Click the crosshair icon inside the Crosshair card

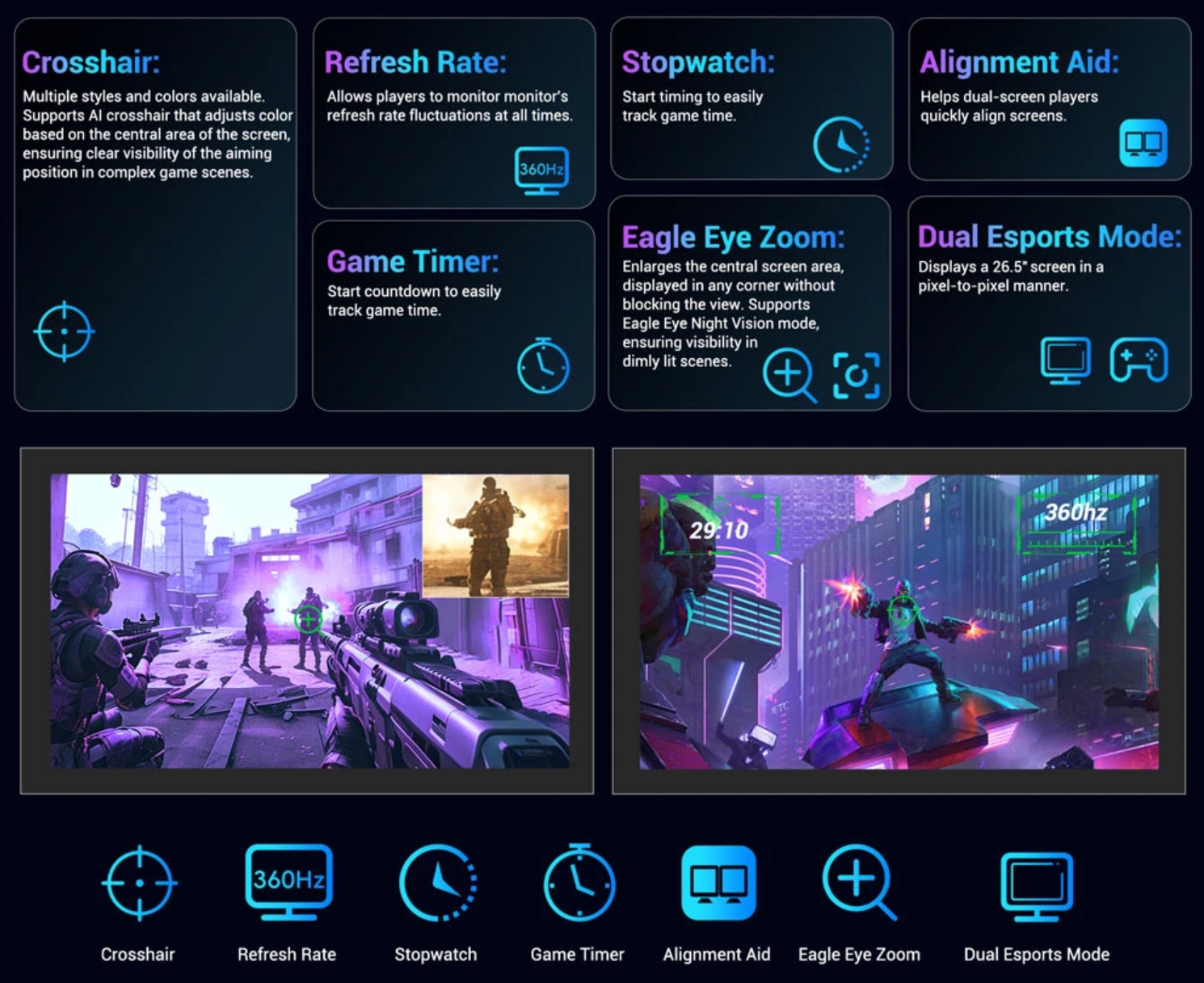pyautogui.click(x=64, y=331)
